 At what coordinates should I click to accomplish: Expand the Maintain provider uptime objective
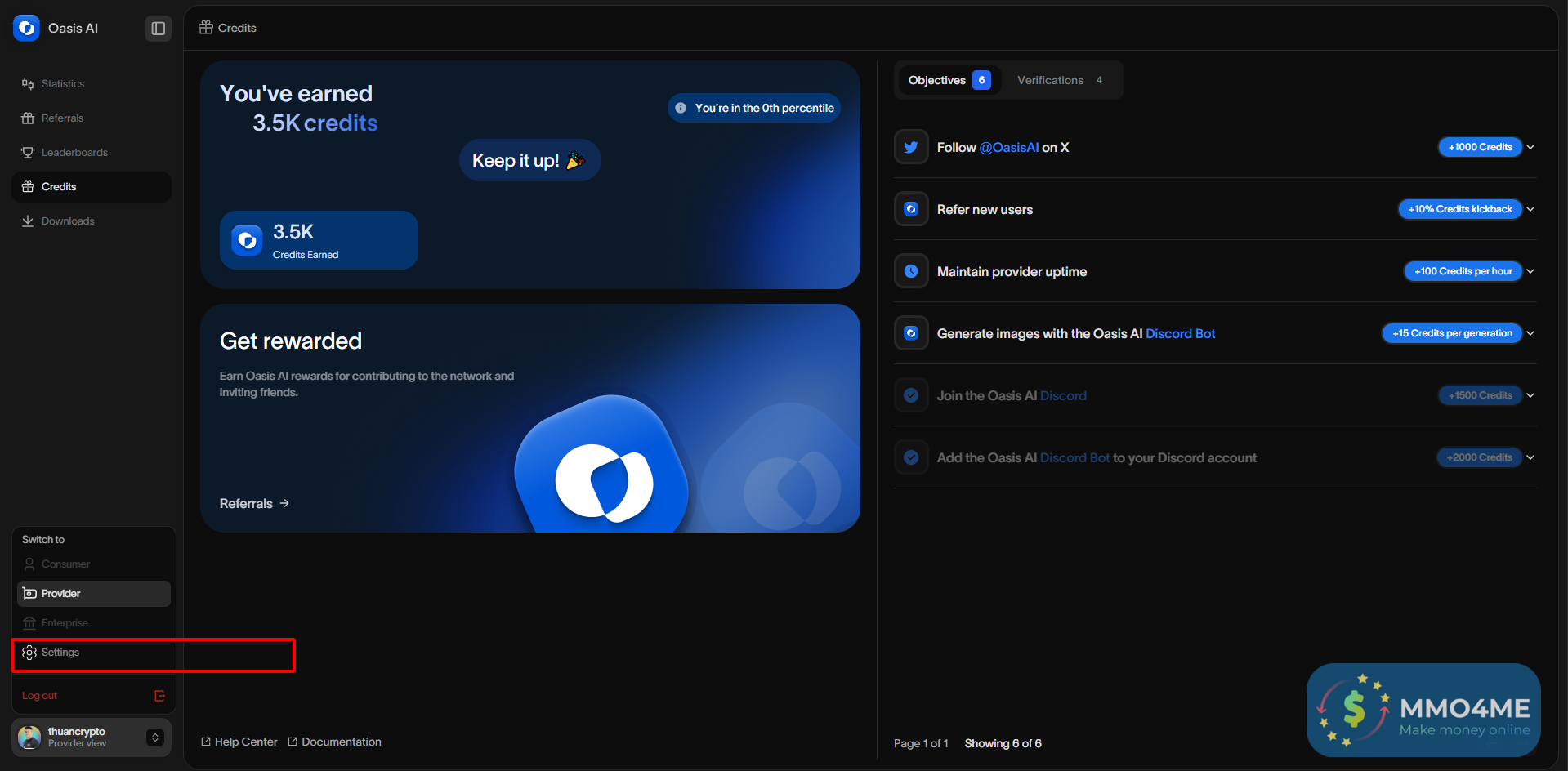click(1530, 271)
